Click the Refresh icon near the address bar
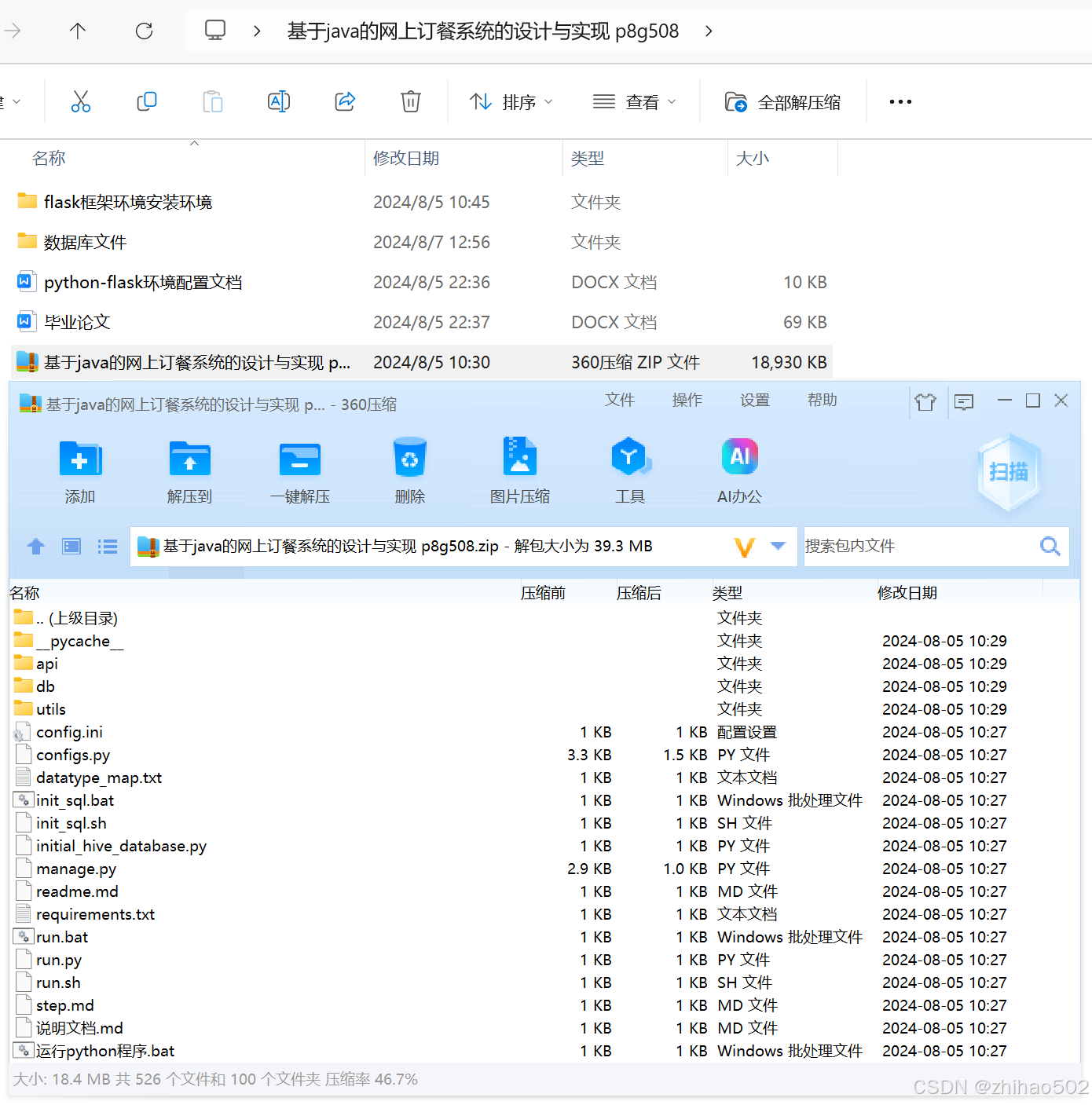 (145, 31)
